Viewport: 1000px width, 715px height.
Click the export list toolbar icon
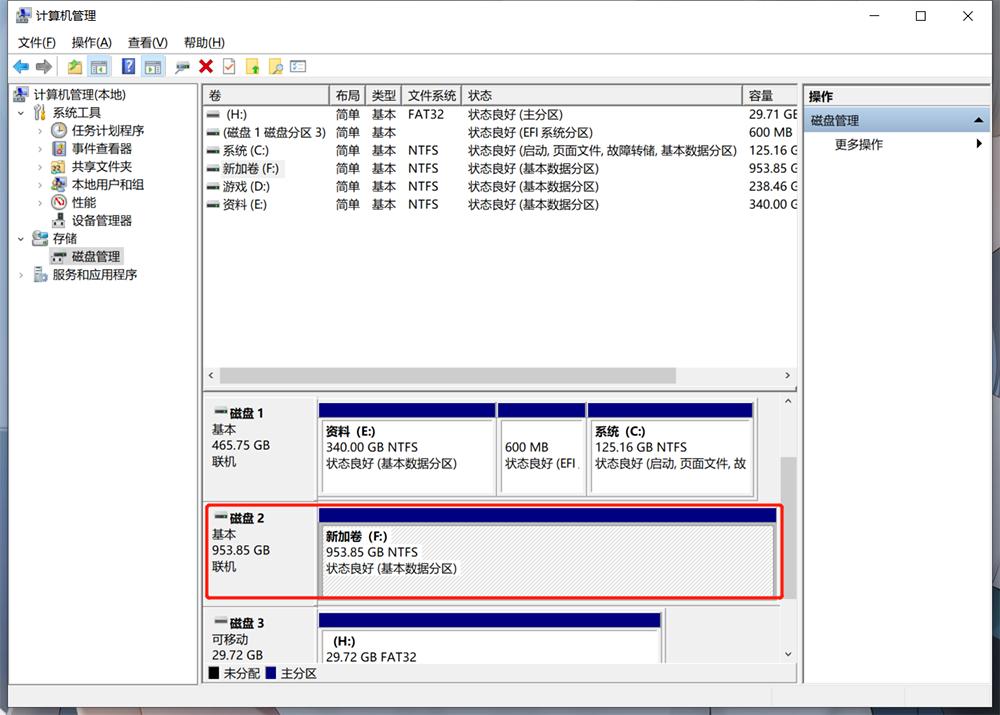tap(297, 66)
